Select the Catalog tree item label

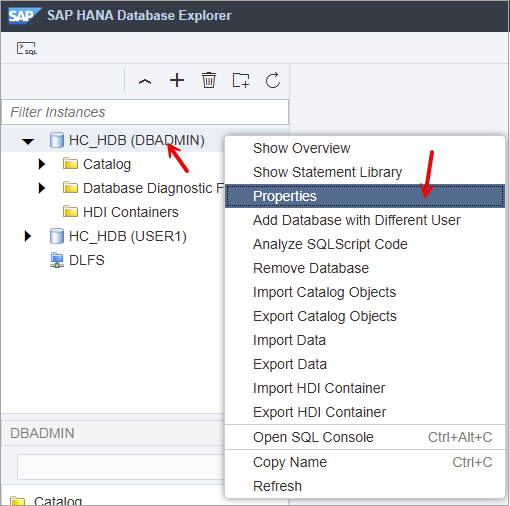107,164
